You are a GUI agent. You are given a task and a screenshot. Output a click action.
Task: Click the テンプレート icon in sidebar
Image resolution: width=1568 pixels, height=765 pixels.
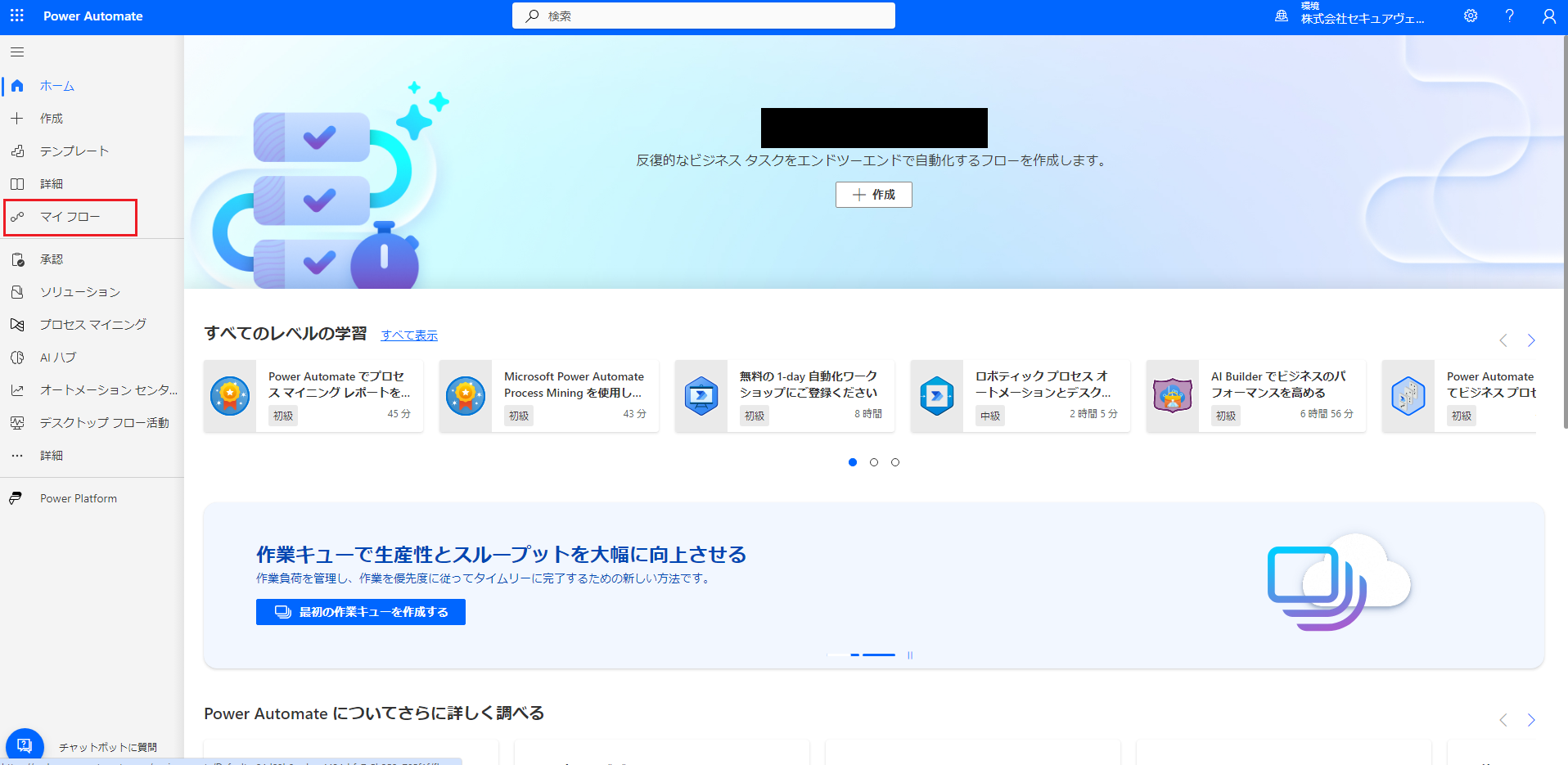(17, 151)
